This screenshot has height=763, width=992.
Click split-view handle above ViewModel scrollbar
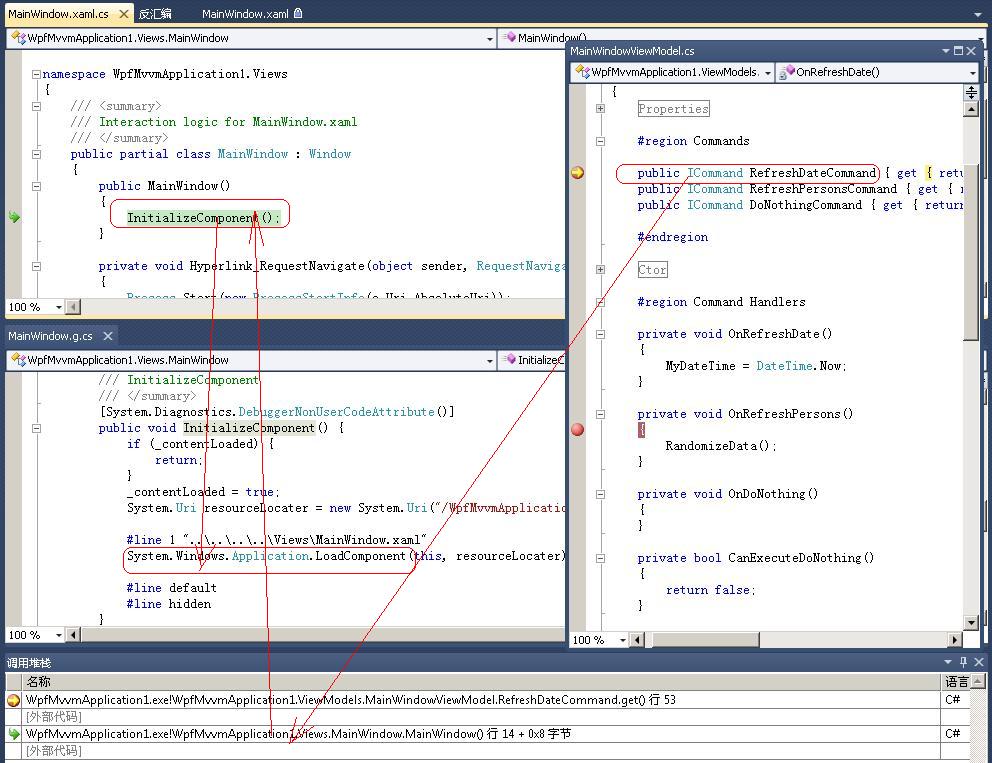pyautogui.click(x=971, y=92)
